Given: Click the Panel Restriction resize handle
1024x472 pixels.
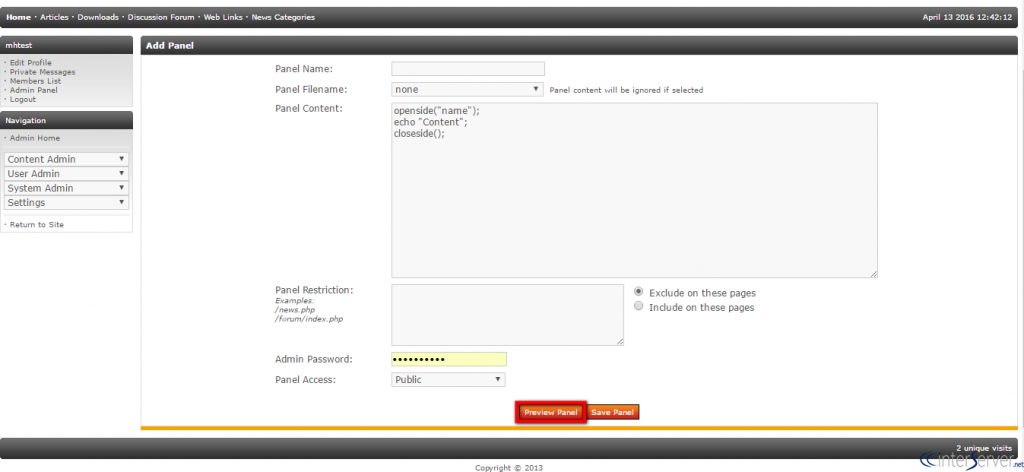Looking at the screenshot, I should pos(620,341).
